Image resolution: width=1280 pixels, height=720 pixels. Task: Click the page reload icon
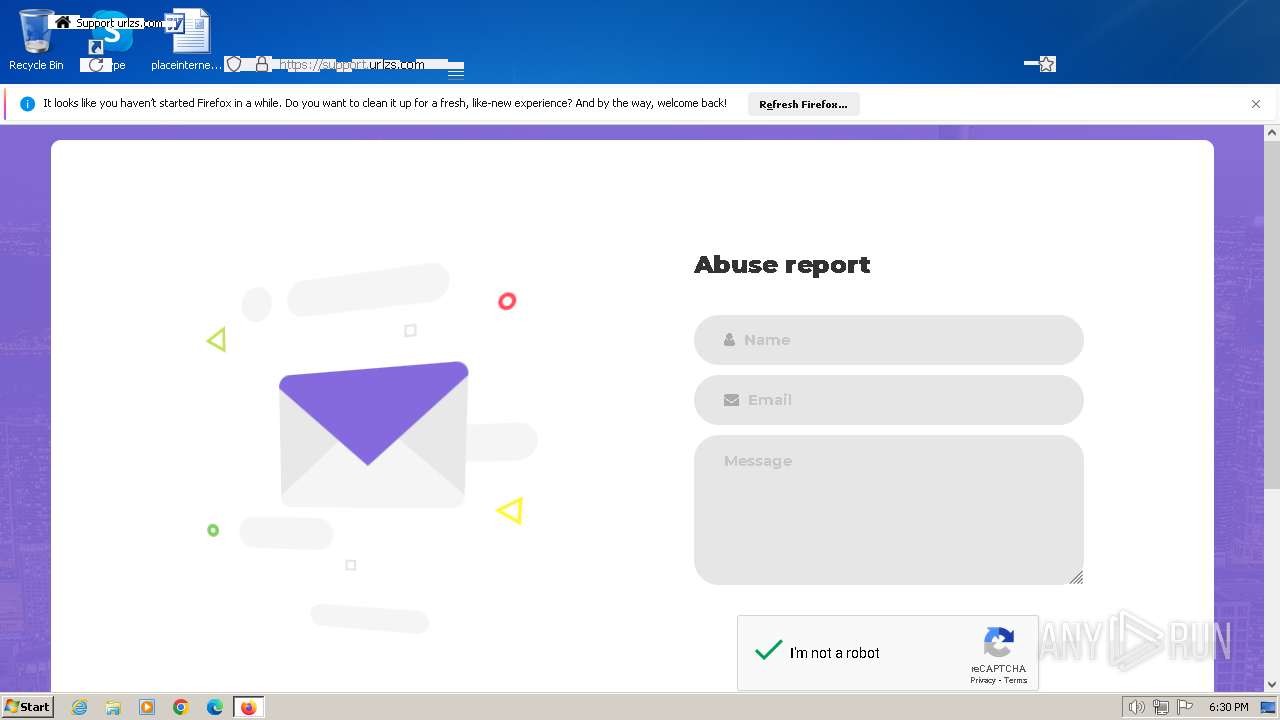pos(96,65)
